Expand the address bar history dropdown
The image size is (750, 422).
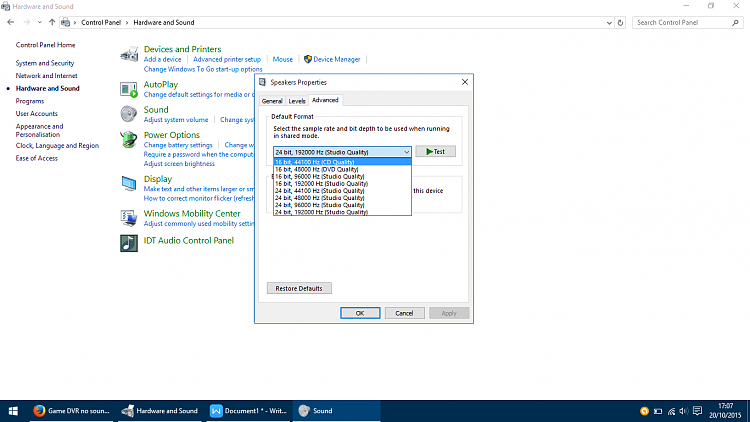coord(609,22)
